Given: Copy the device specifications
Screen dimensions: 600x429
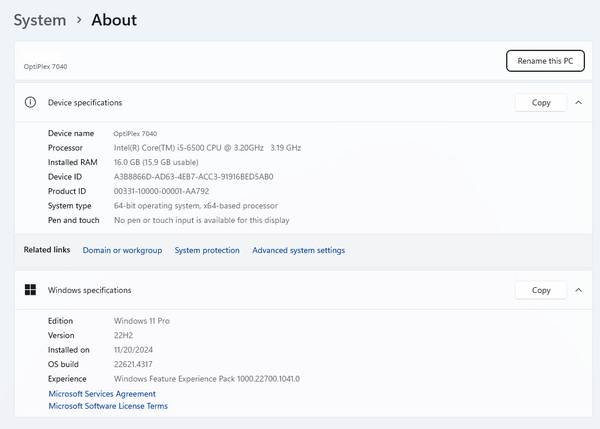Looking at the screenshot, I should click(x=541, y=102).
